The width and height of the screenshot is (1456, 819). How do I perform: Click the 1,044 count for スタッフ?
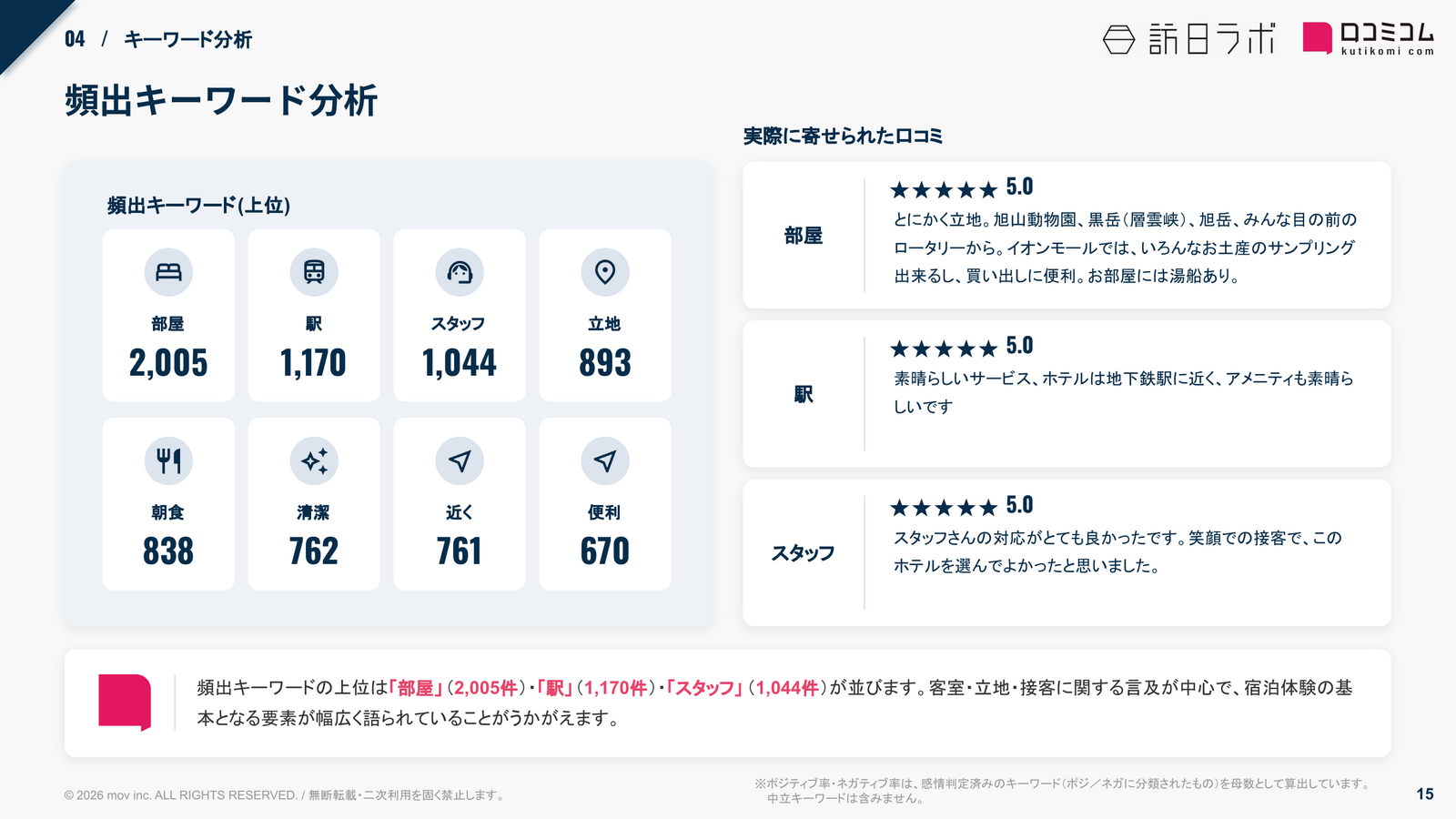[x=460, y=363]
